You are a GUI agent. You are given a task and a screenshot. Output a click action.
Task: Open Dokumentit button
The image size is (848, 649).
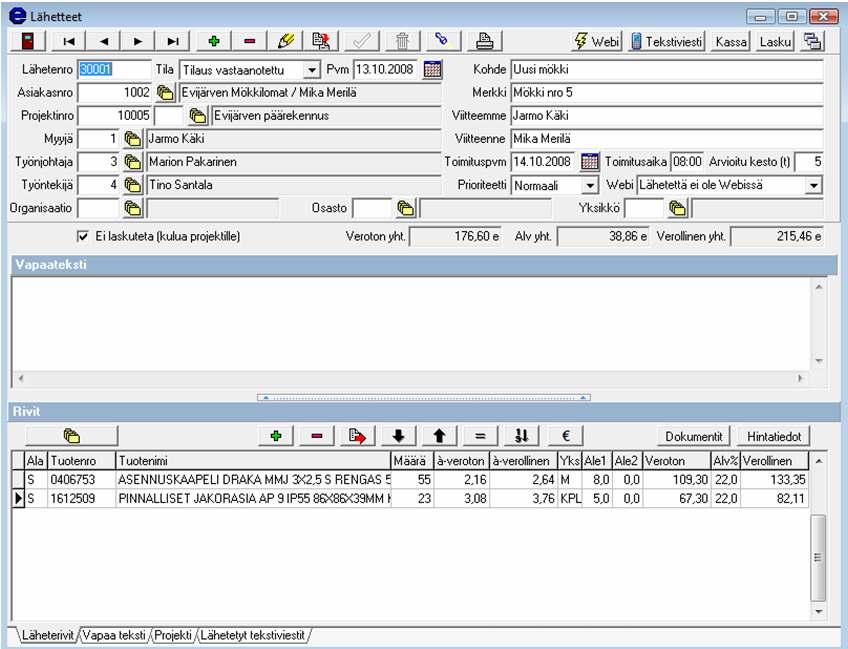point(693,436)
